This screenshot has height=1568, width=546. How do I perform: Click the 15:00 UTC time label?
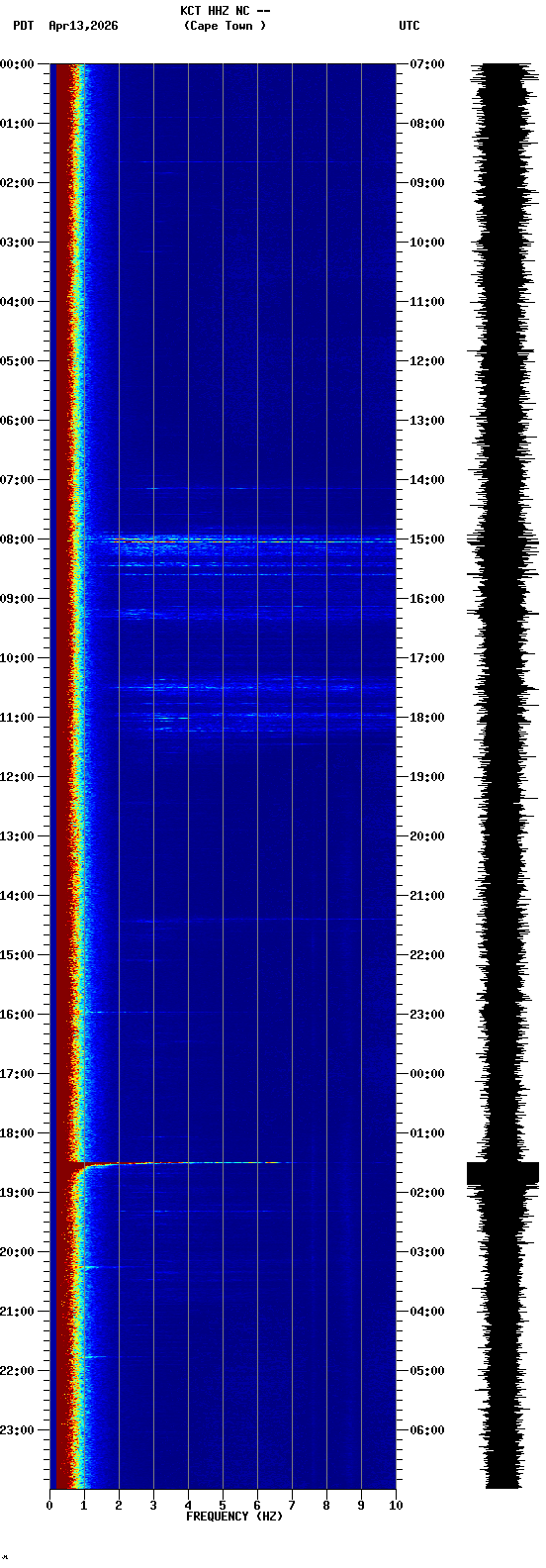point(427,539)
